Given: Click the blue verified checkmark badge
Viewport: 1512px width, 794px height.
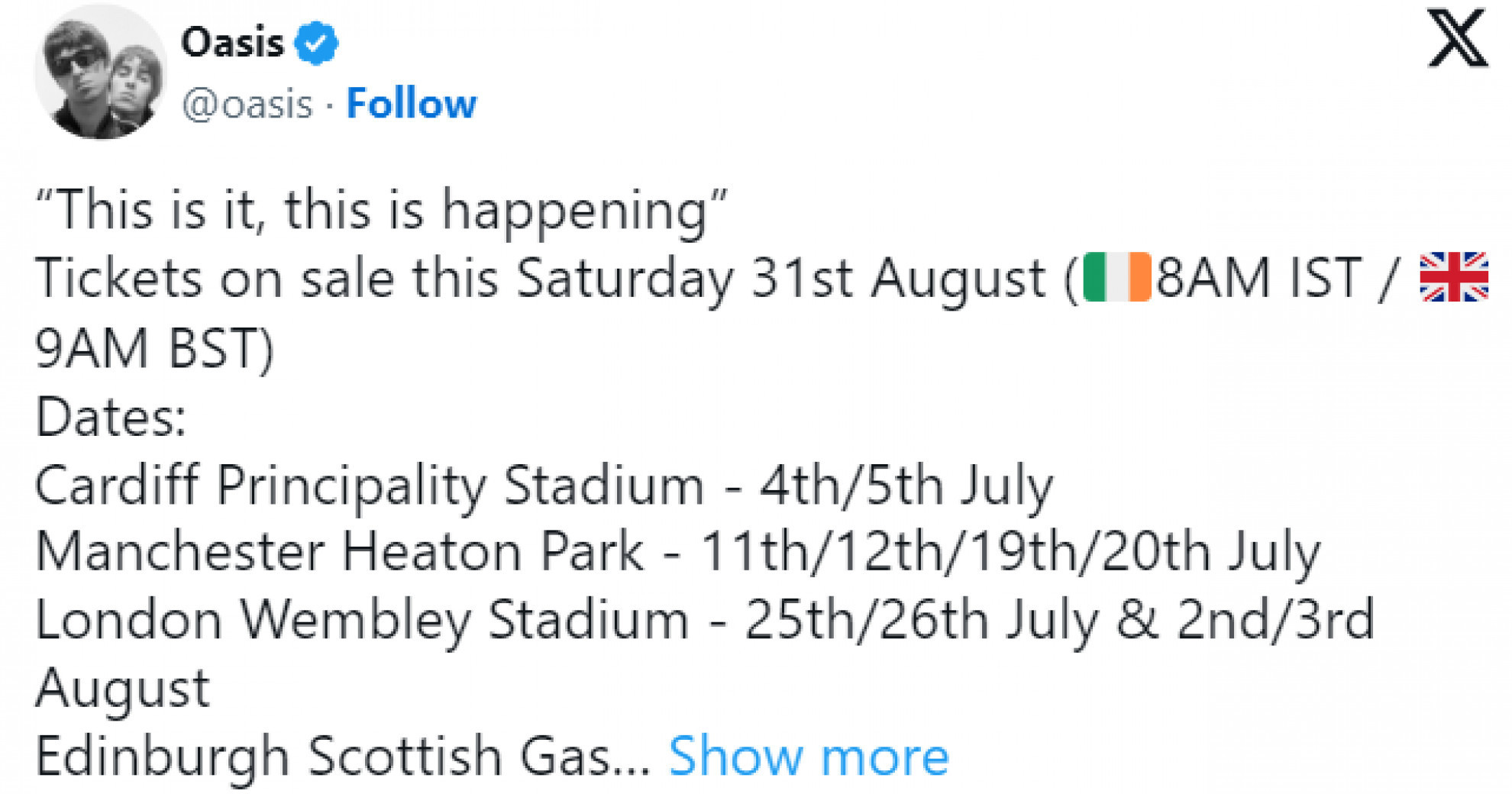Looking at the screenshot, I should pos(317,42).
